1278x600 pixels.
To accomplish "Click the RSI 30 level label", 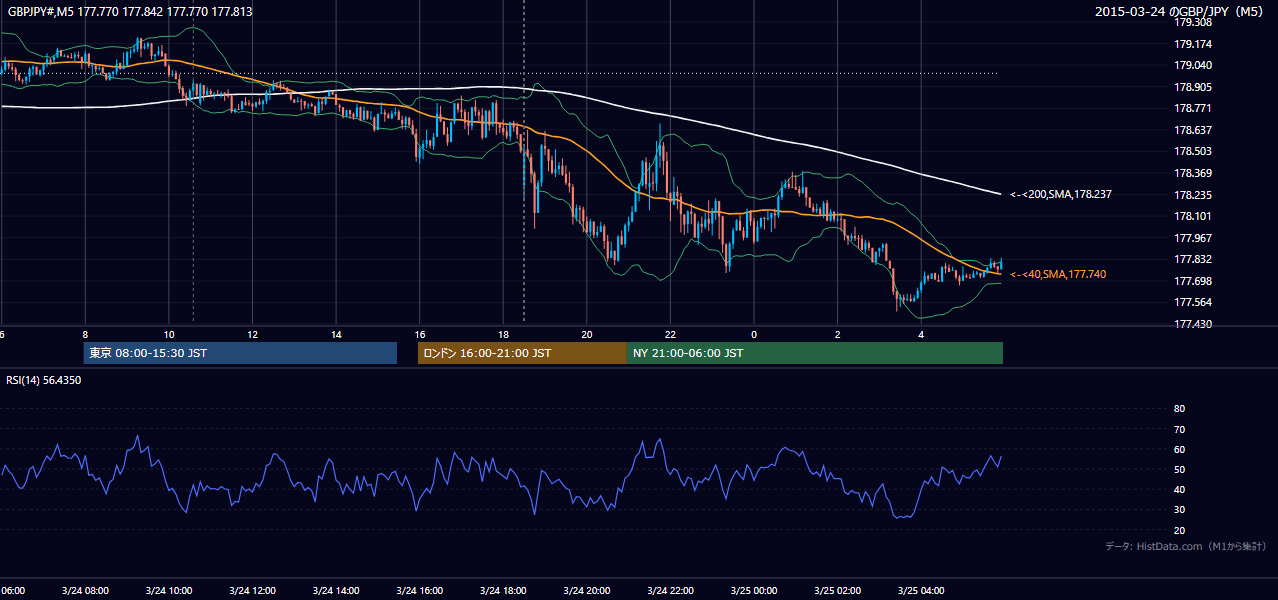I will pos(1179,510).
